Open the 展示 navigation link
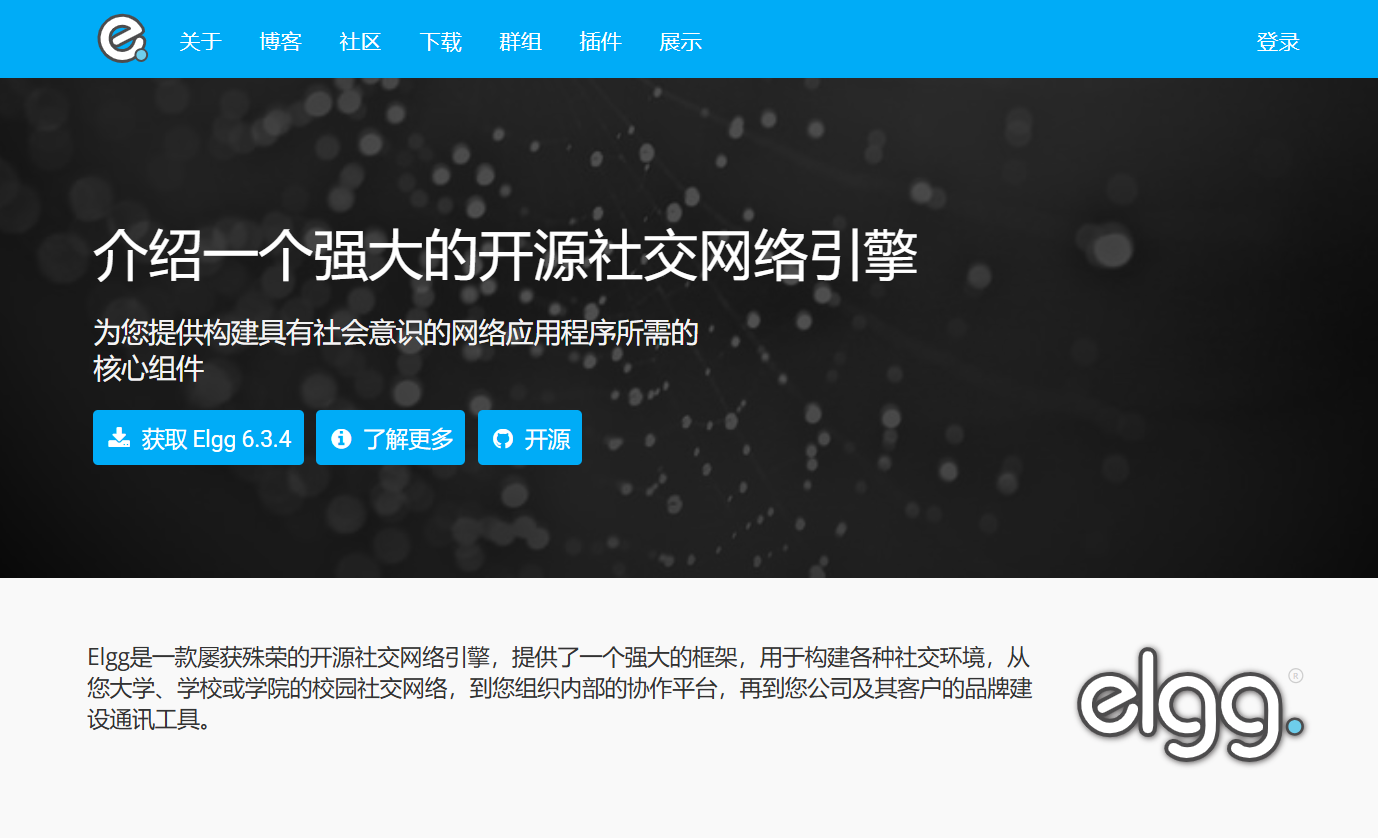The width and height of the screenshot is (1378, 838). click(x=680, y=42)
